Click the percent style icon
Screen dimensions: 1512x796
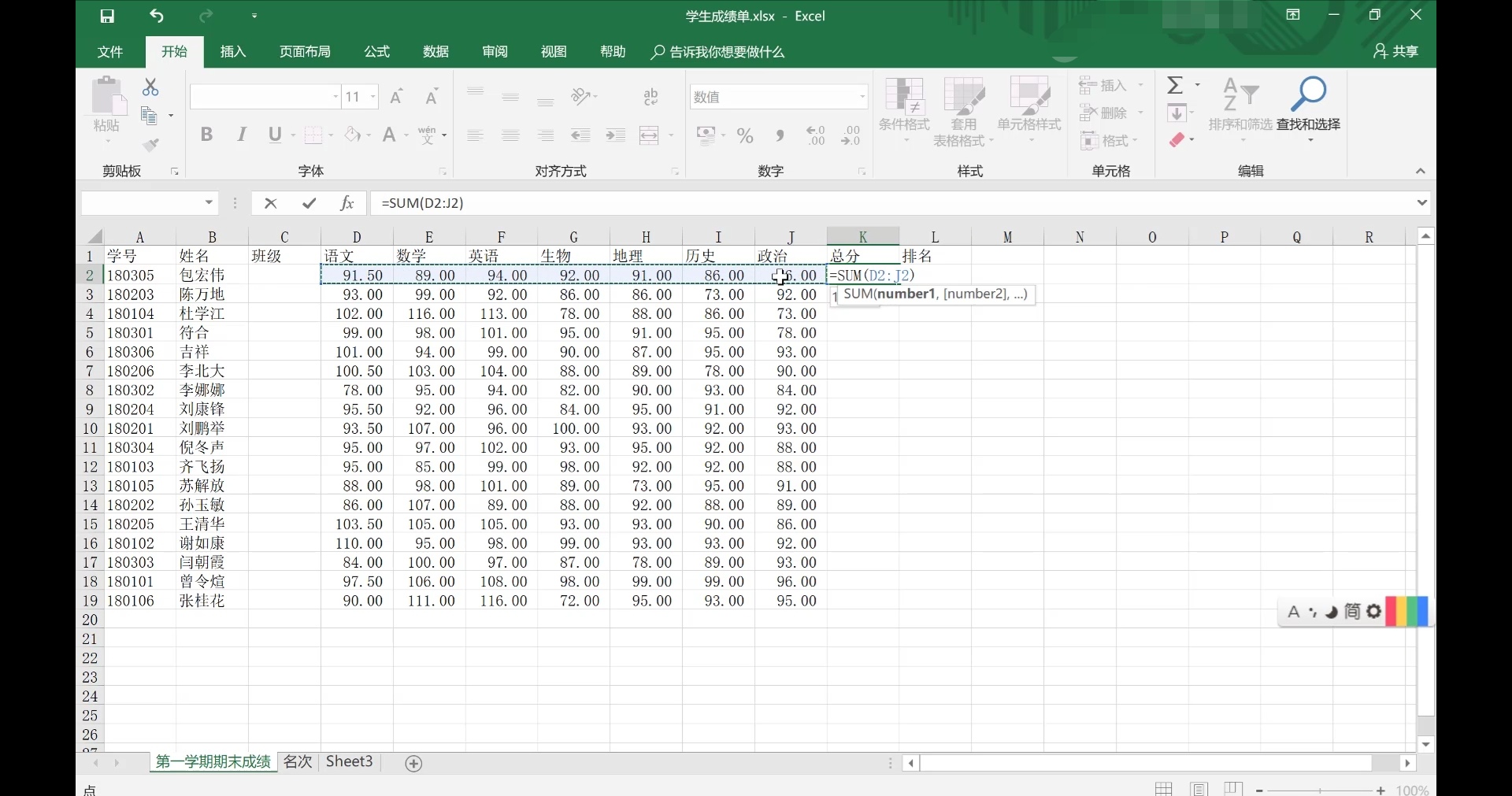pos(745,135)
